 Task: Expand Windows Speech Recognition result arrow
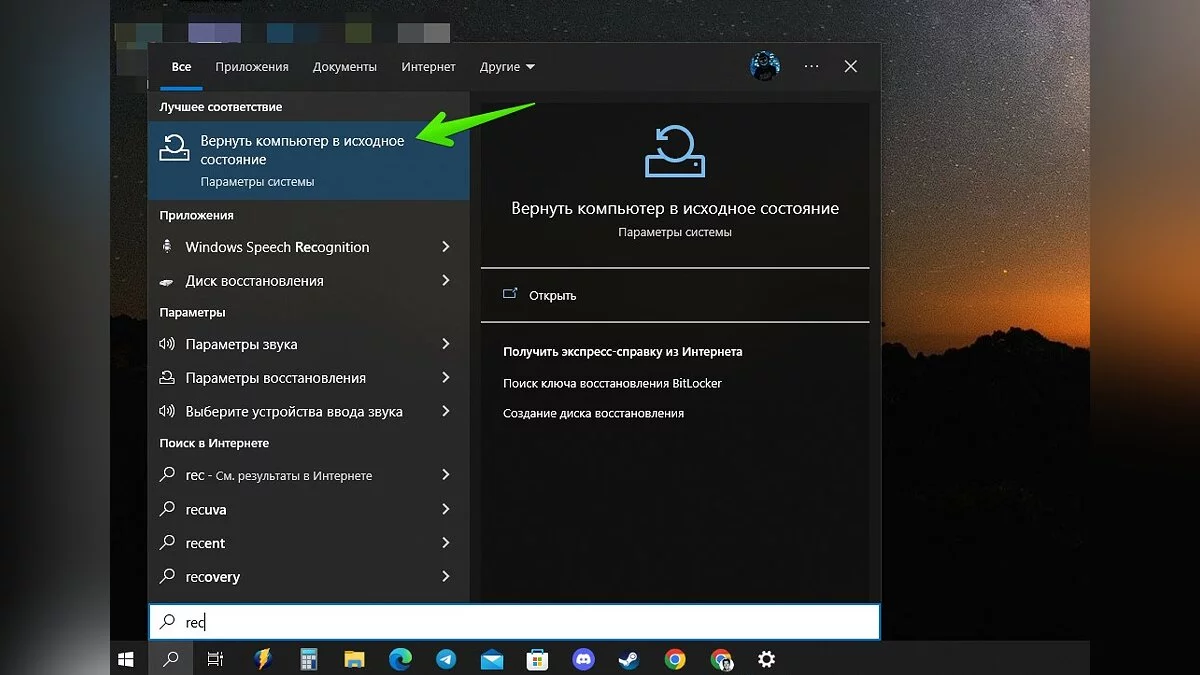445,247
